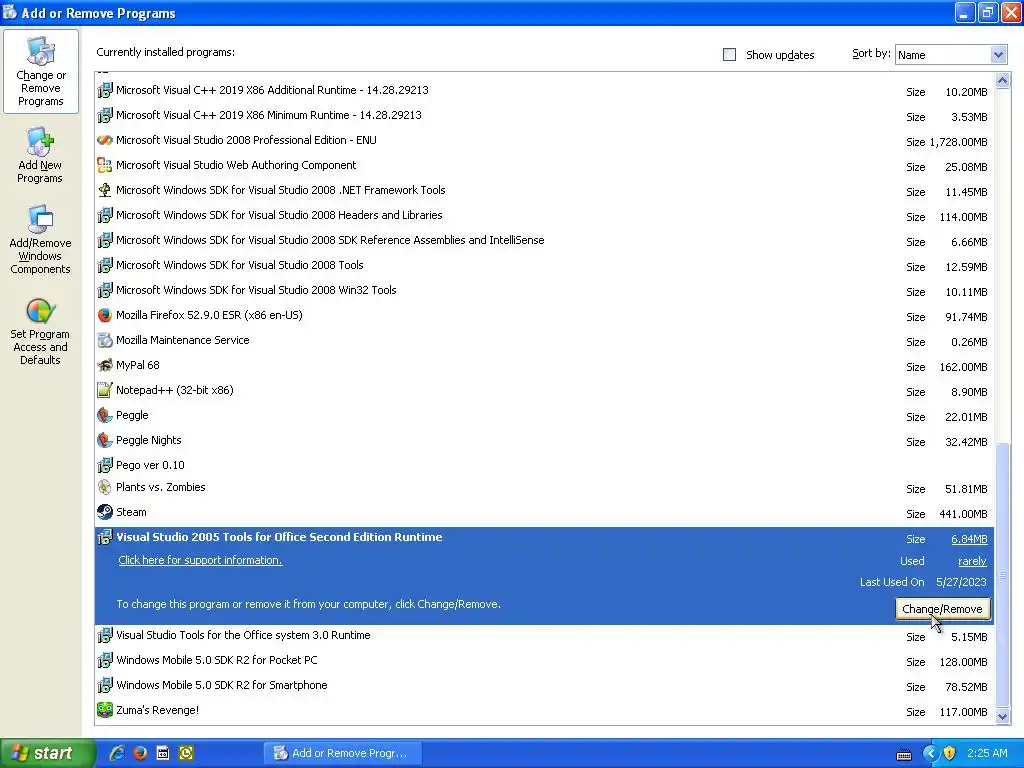
Task: Open Add/Remove Windows Components sidebar icon
Action: point(40,239)
